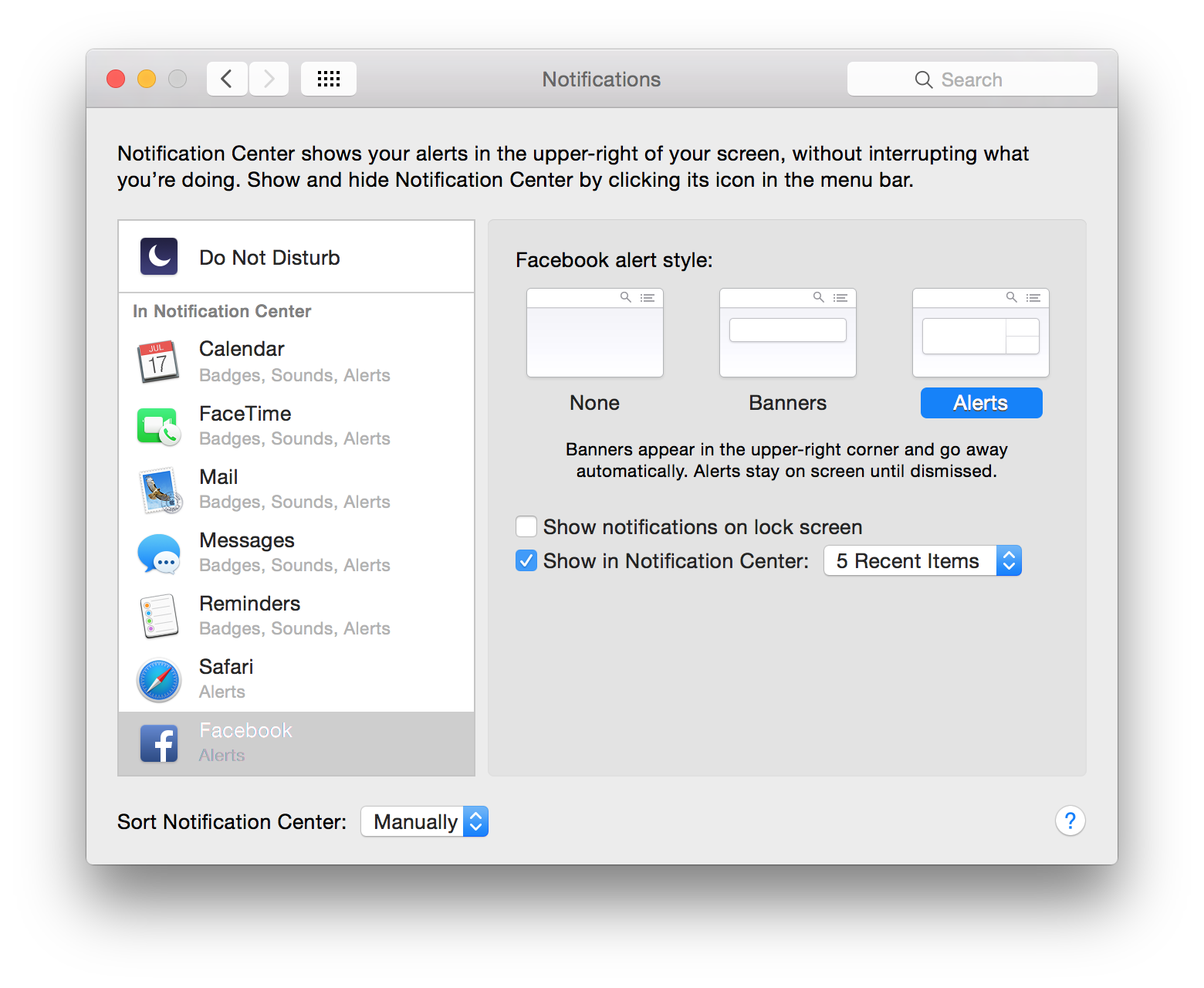Select the Calendar row label
This screenshot has width=1204, height=988.
pyautogui.click(x=242, y=349)
